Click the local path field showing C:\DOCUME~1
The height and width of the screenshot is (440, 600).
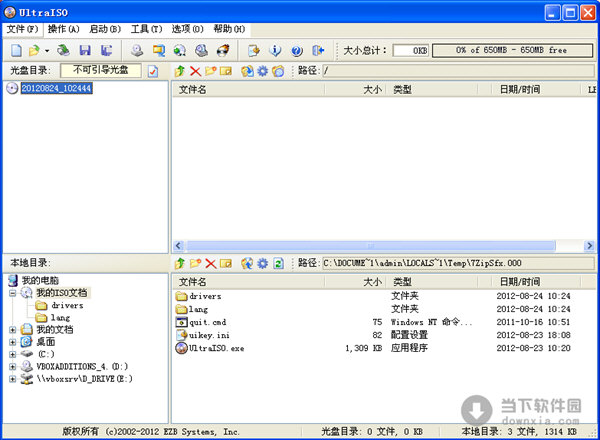(x=458, y=263)
